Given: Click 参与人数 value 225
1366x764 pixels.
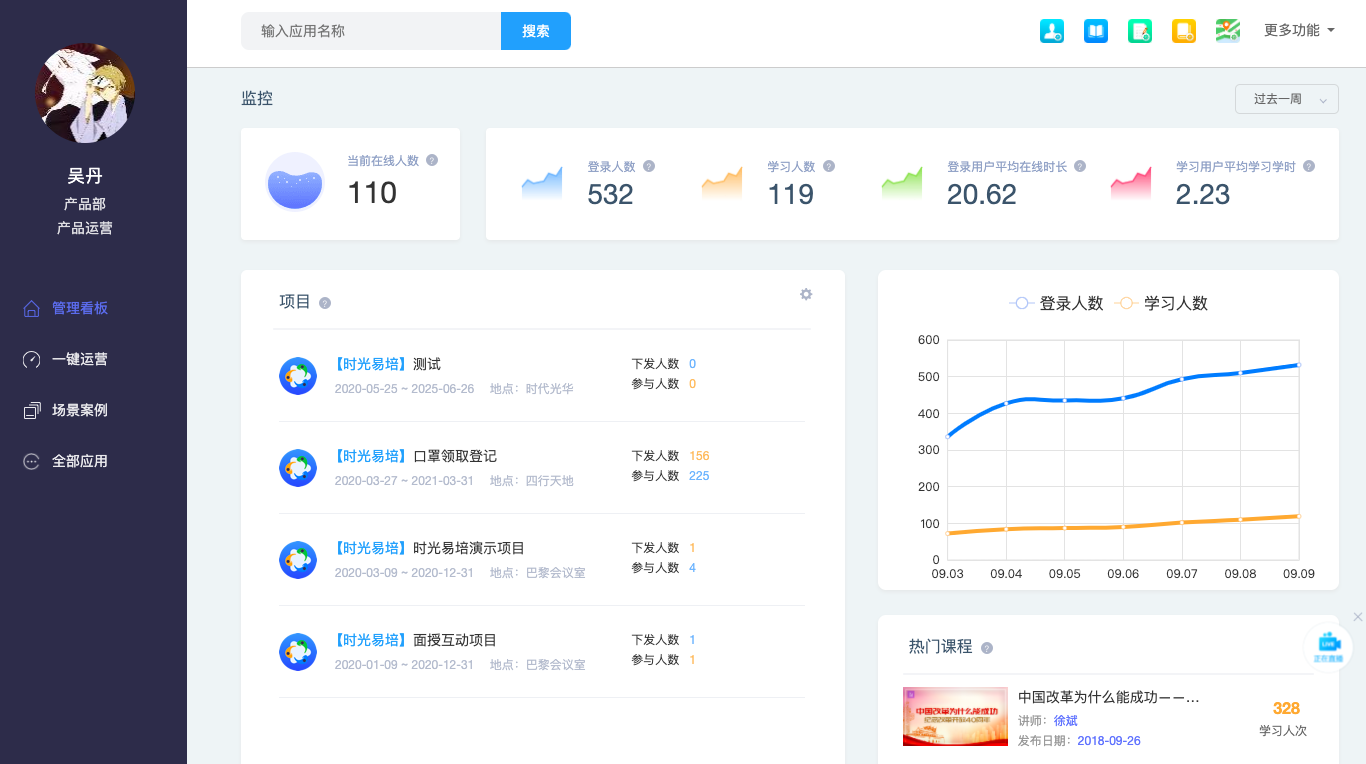Looking at the screenshot, I should (x=699, y=476).
